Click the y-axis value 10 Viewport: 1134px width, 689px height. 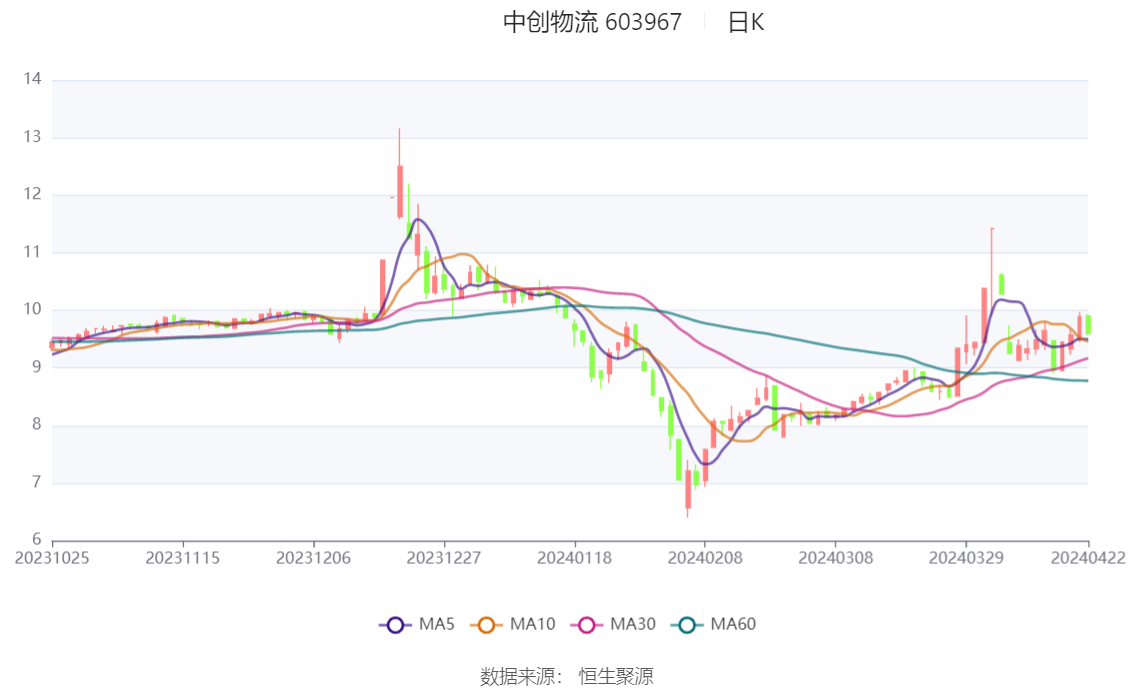point(33,309)
